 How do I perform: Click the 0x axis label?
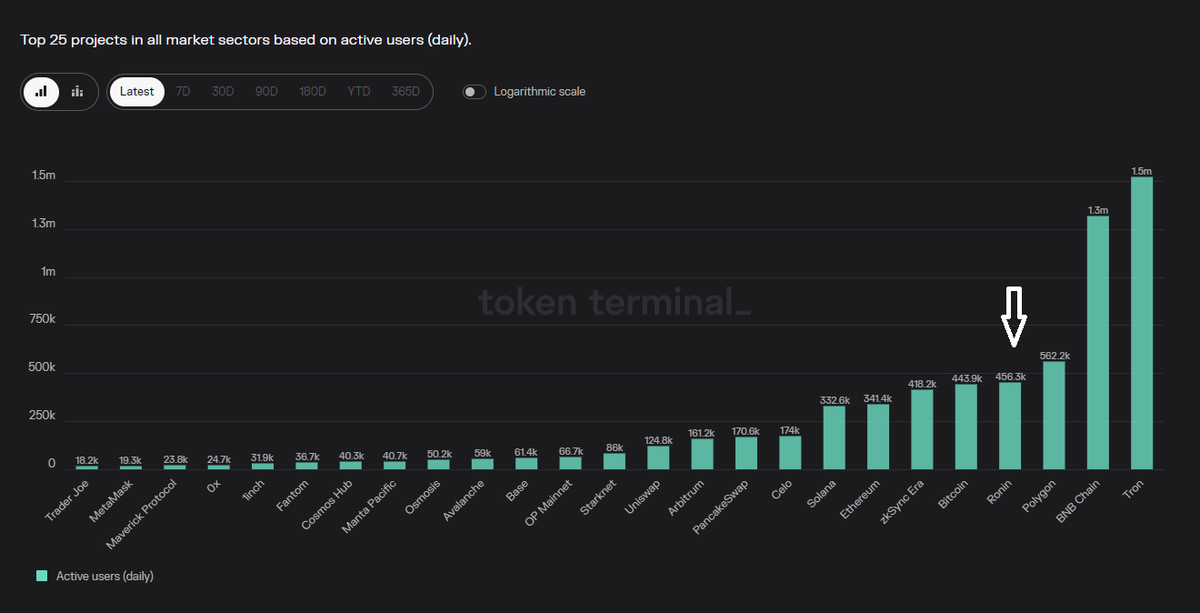pyautogui.click(x=215, y=485)
